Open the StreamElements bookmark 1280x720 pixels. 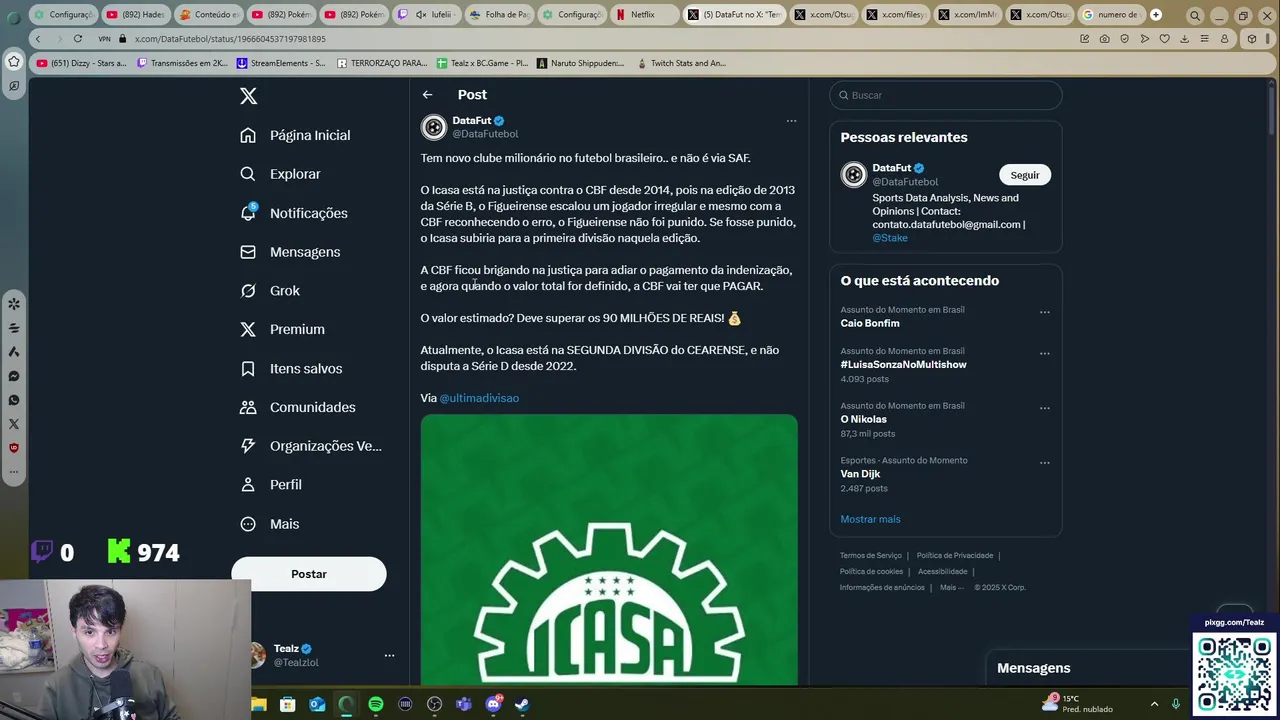coord(281,63)
